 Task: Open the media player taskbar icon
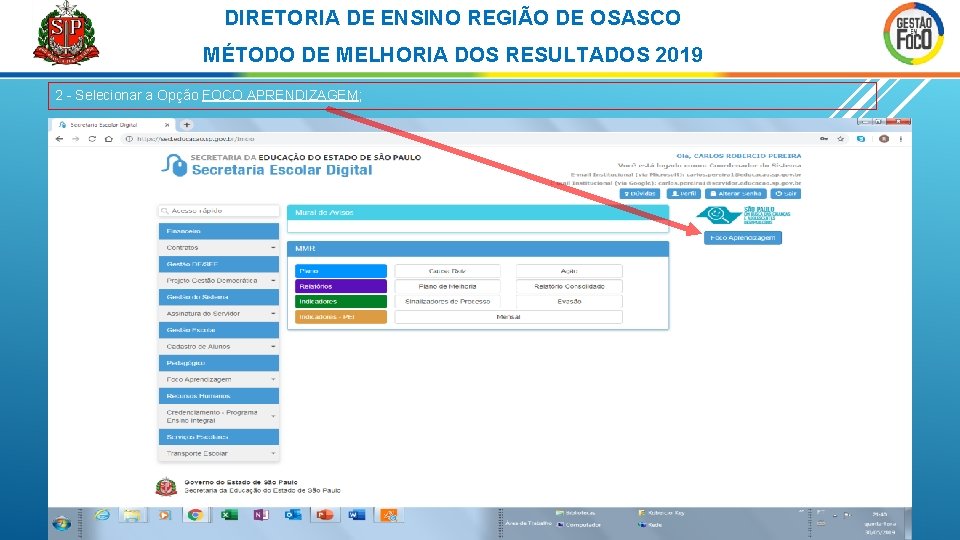tap(164, 516)
